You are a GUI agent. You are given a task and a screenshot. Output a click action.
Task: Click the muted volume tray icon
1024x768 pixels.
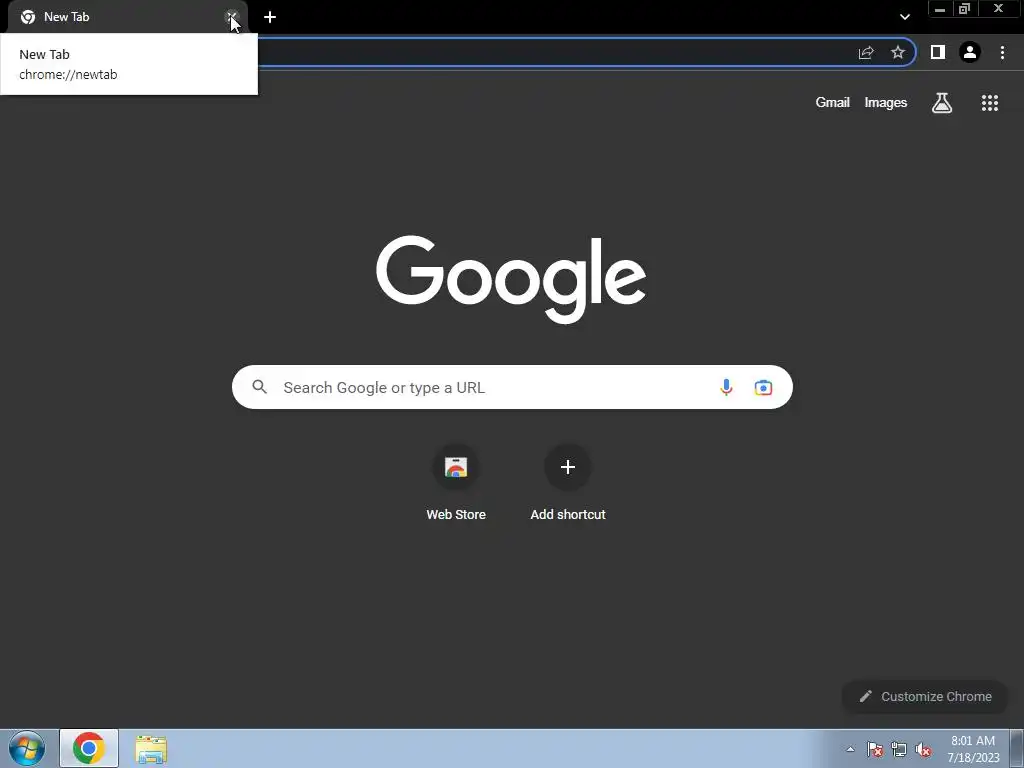pyautogui.click(x=923, y=750)
